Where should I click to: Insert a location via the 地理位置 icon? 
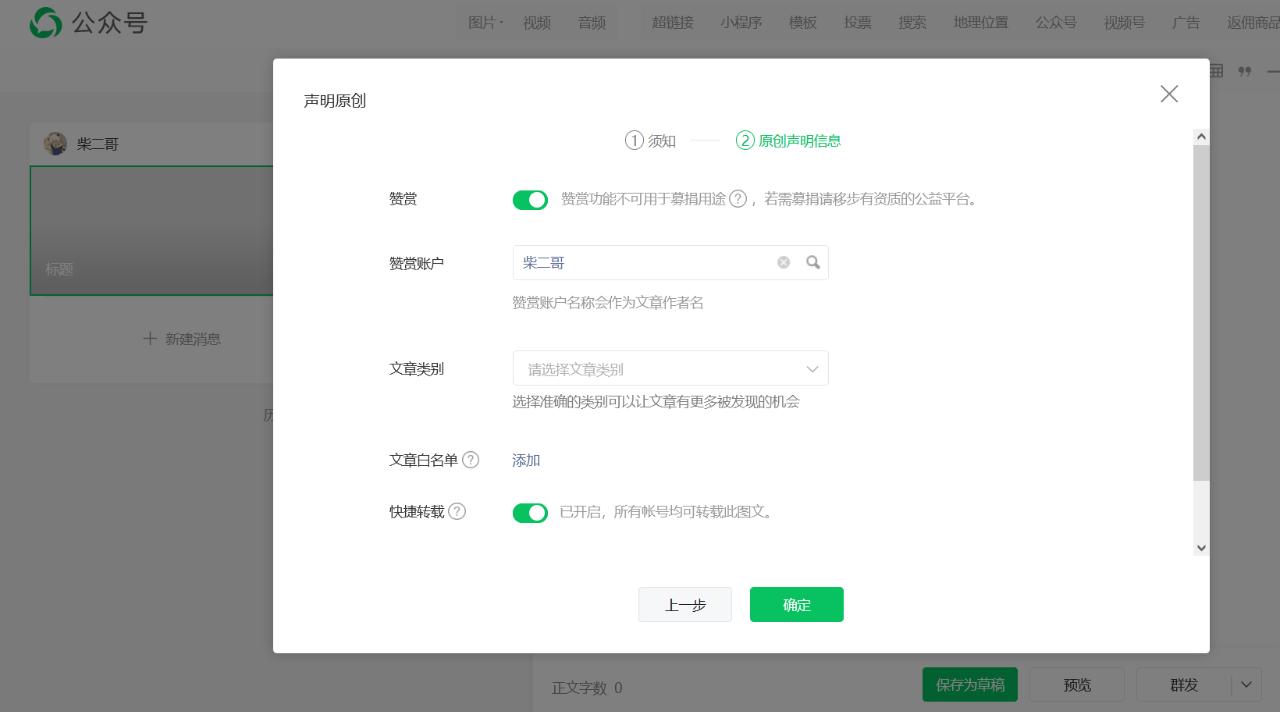[981, 22]
